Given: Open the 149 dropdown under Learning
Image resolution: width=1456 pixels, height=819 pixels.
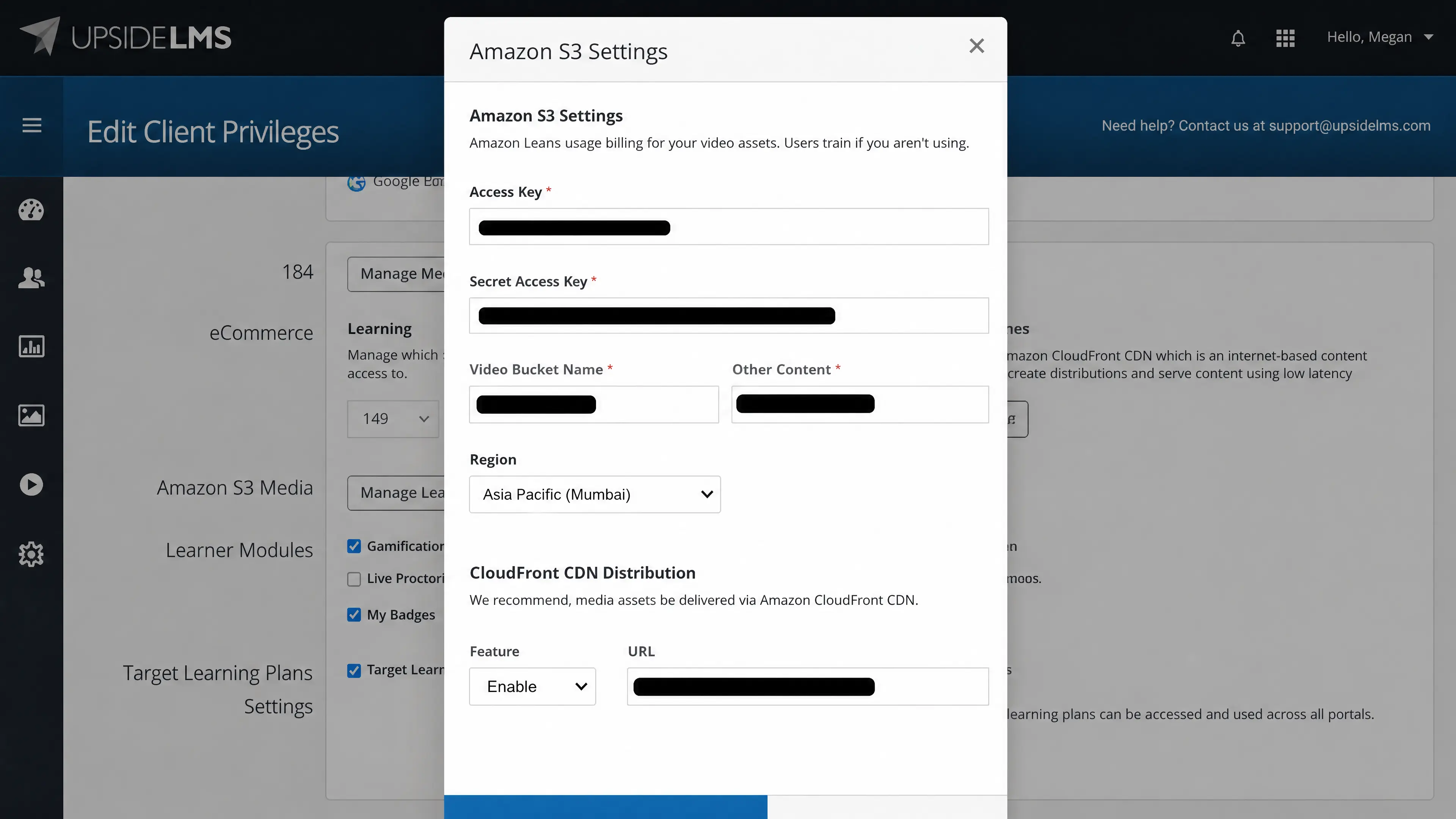Looking at the screenshot, I should 394,419.
